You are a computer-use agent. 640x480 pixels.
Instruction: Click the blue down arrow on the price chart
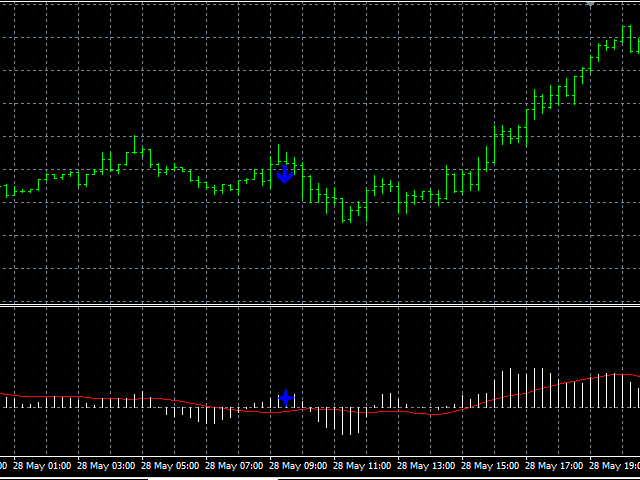pyautogui.click(x=284, y=174)
